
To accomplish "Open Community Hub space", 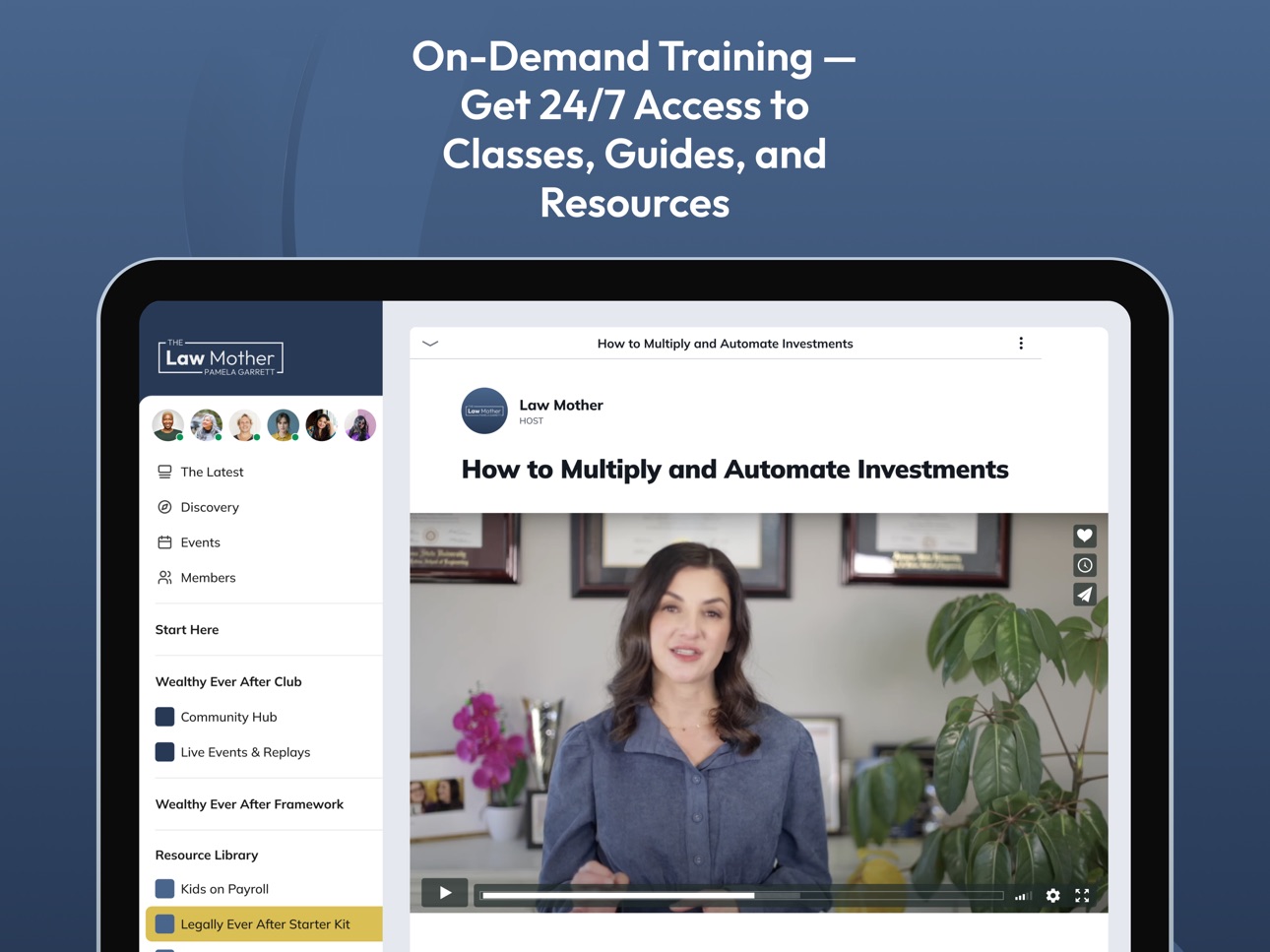I will click(x=228, y=717).
